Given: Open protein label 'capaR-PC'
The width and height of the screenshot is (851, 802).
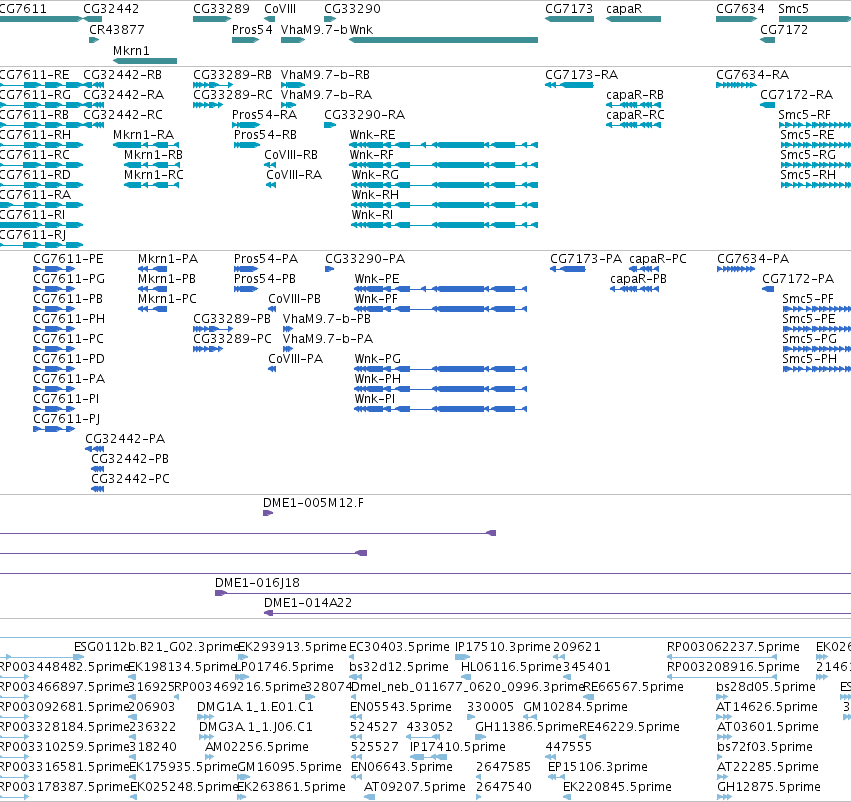Looking at the screenshot, I should [658, 259].
